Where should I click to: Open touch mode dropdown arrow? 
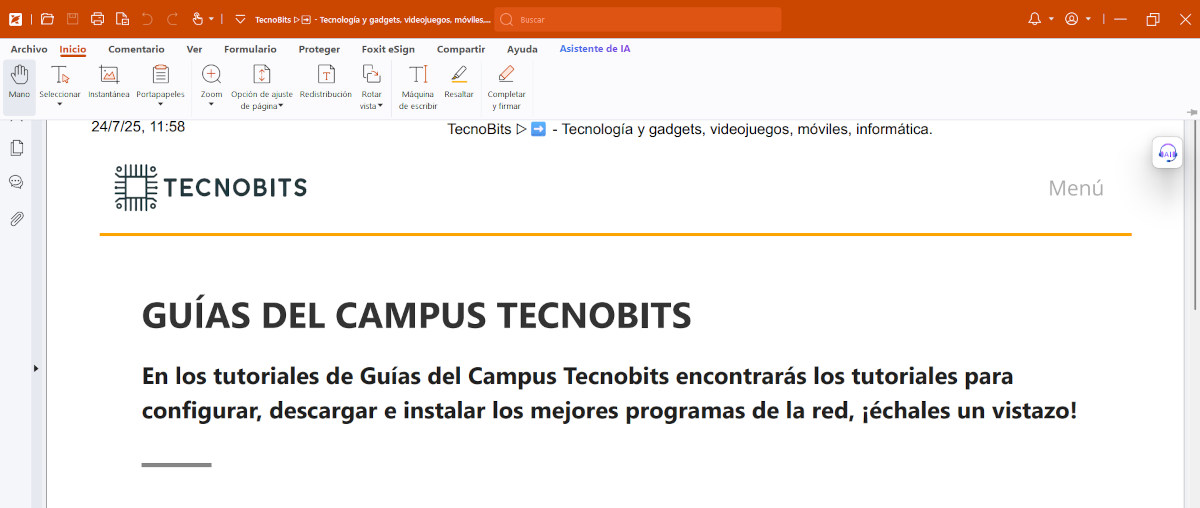click(211, 19)
